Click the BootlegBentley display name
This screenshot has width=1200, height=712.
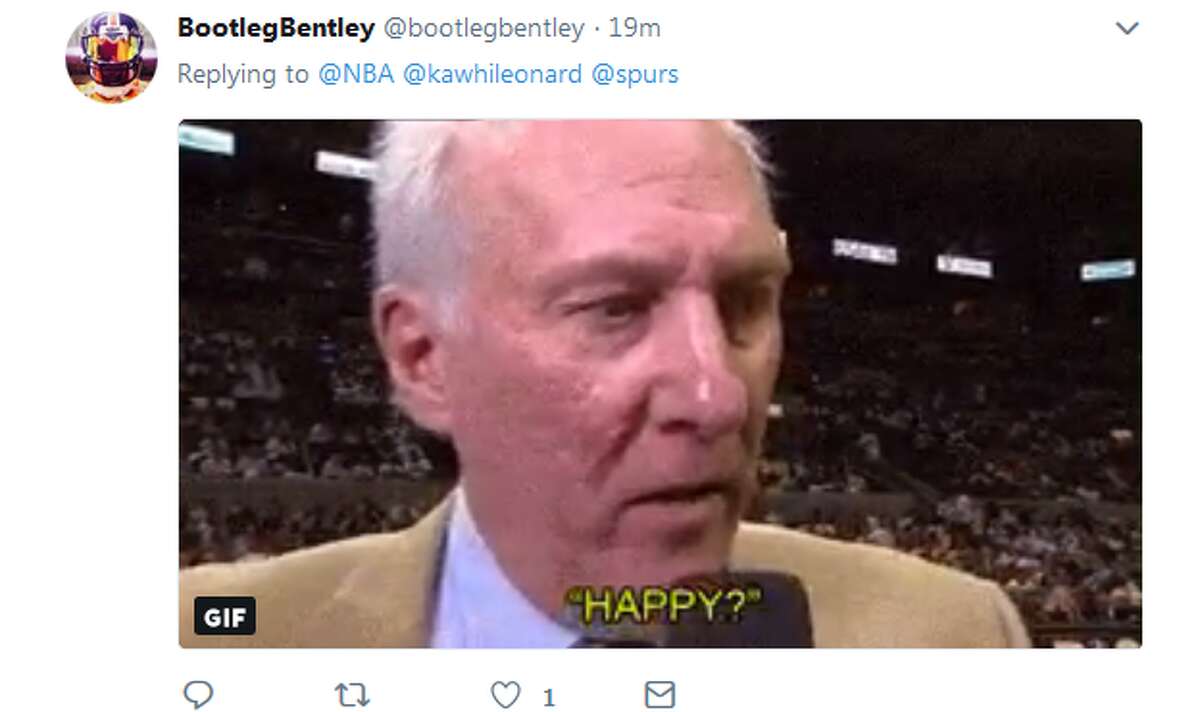(x=276, y=29)
